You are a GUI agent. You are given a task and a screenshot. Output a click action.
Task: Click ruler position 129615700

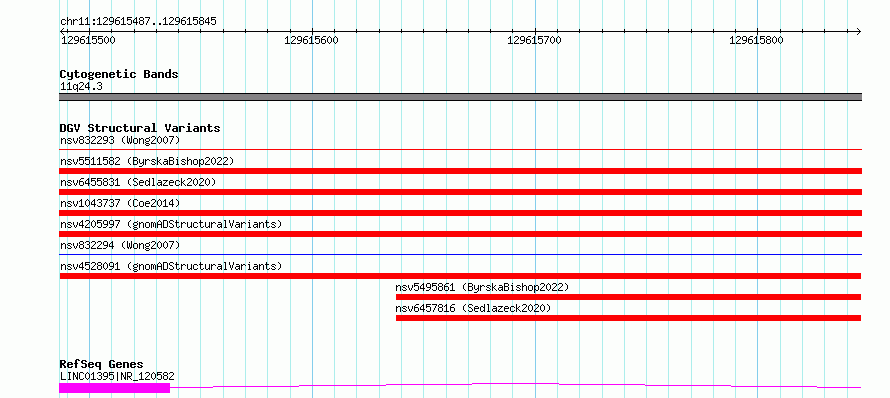[535, 40]
